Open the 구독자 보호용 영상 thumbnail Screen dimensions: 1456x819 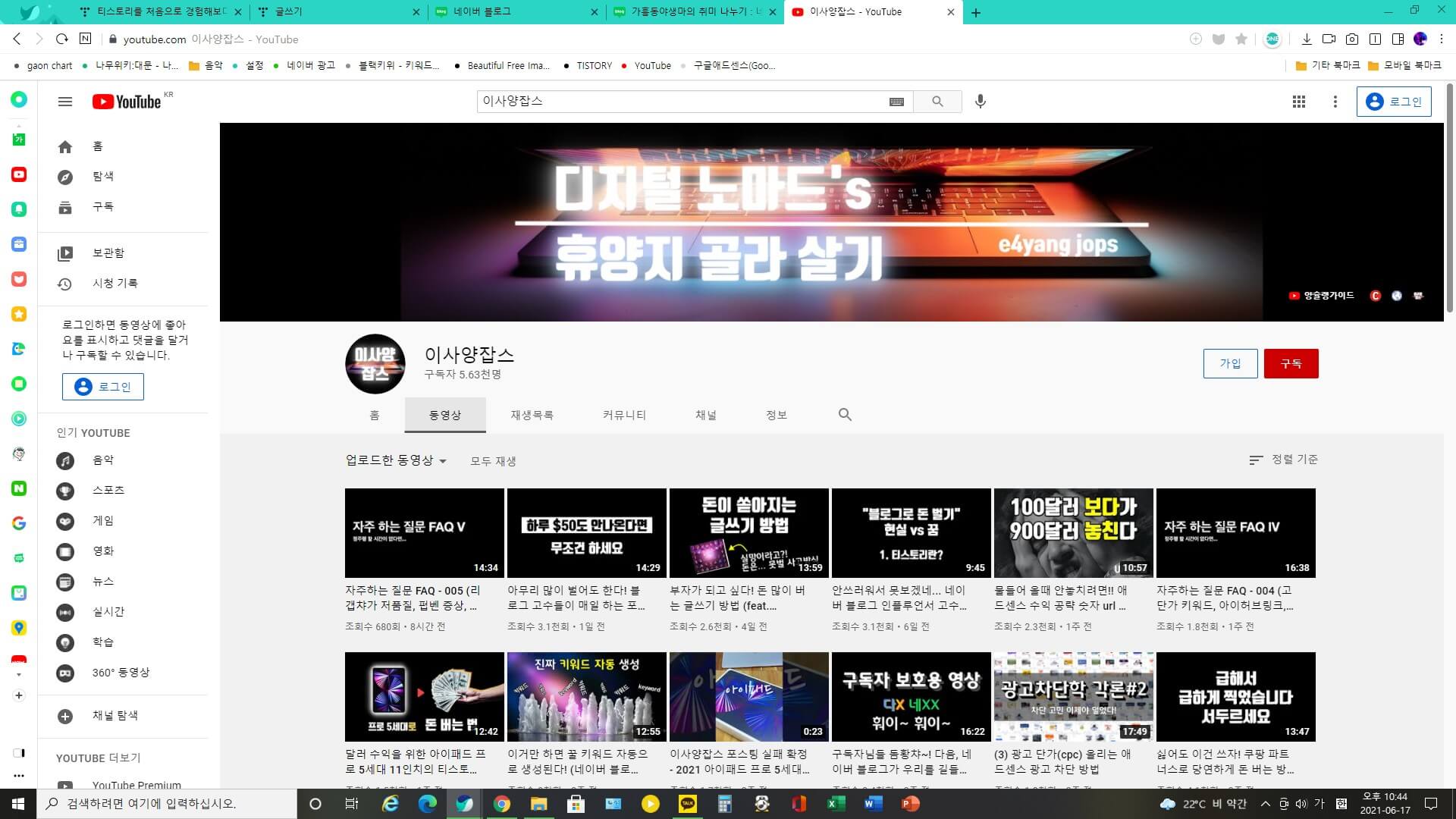pos(912,697)
